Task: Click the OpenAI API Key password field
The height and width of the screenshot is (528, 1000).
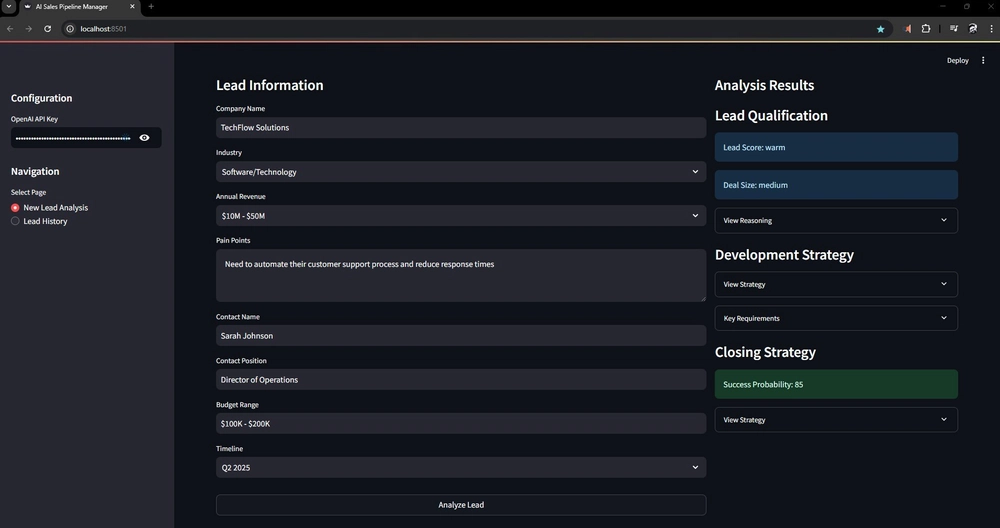Action: [x=73, y=138]
